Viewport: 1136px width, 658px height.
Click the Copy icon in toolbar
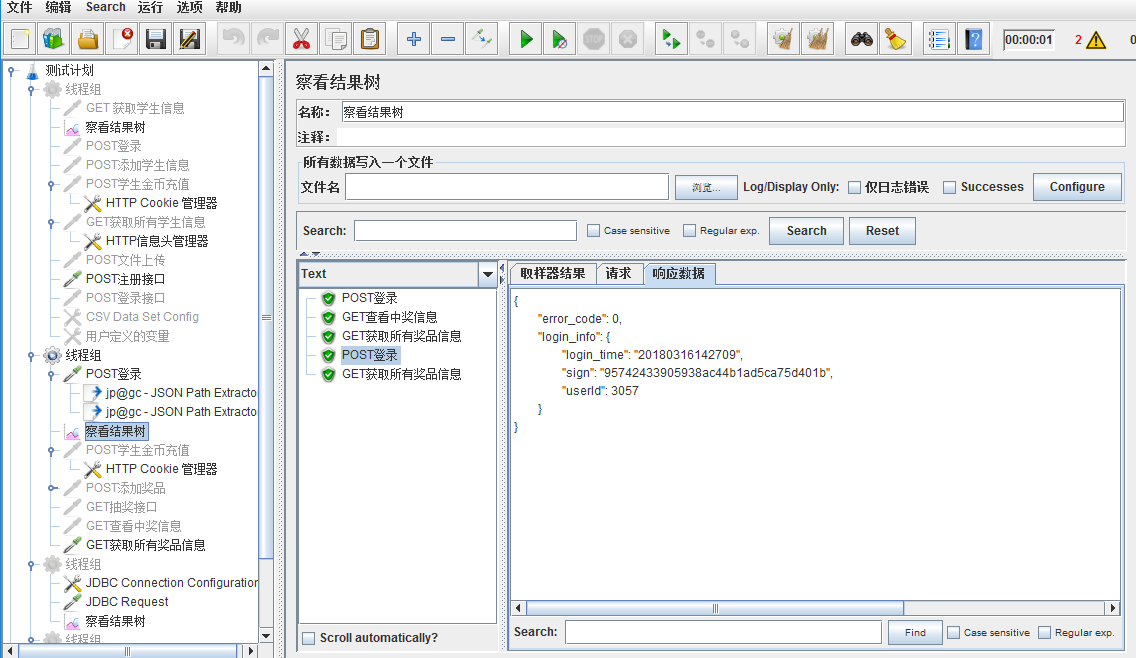[x=336, y=39]
